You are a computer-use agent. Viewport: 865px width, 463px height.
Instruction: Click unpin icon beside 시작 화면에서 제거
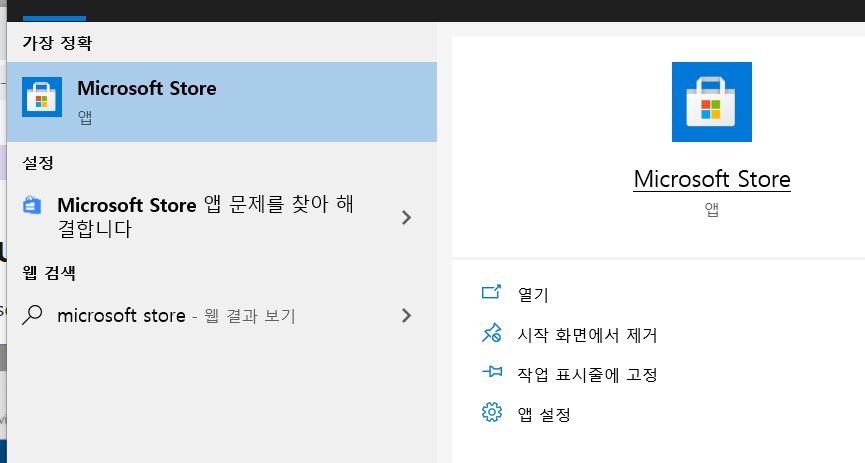[492, 333]
